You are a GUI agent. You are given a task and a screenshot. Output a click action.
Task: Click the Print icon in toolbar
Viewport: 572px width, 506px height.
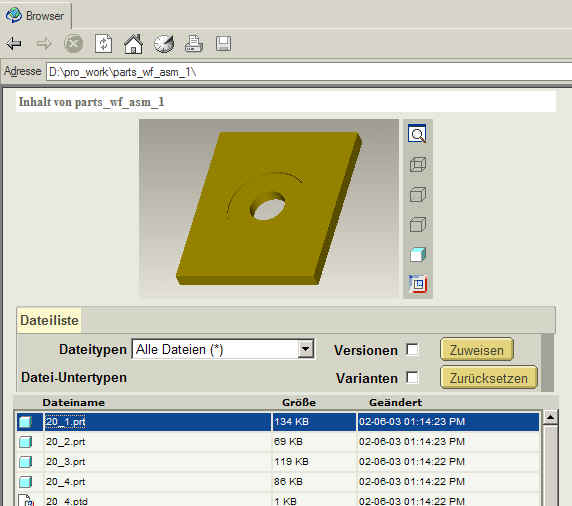point(193,44)
